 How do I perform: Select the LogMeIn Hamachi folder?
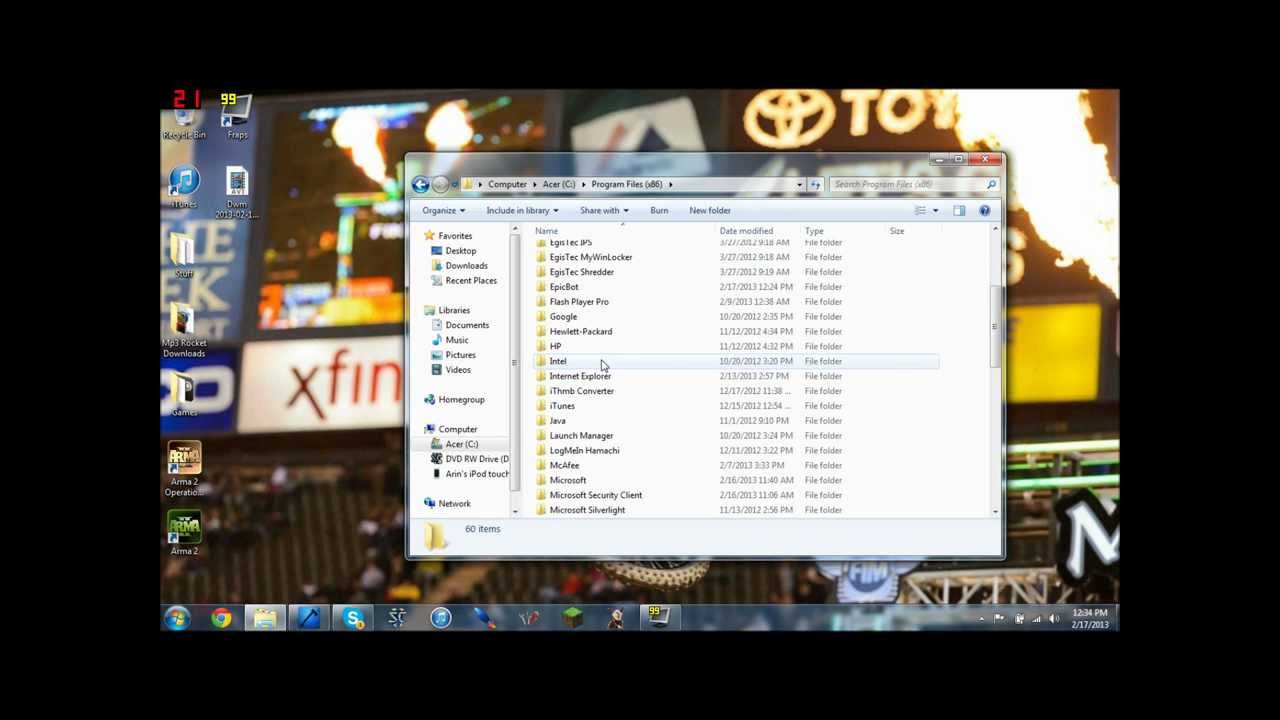tap(584, 450)
